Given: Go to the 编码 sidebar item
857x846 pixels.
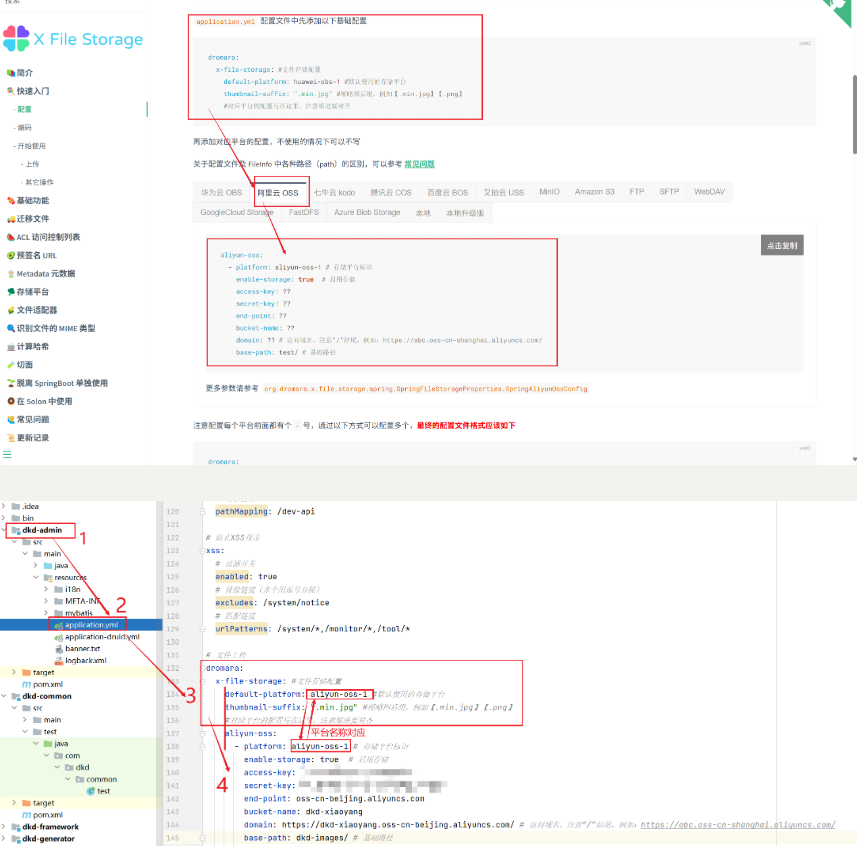Looking at the screenshot, I should [24, 127].
